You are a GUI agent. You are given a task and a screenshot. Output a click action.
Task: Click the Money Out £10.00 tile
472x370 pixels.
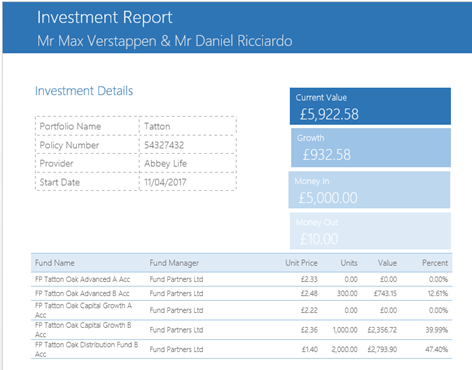(x=370, y=231)
